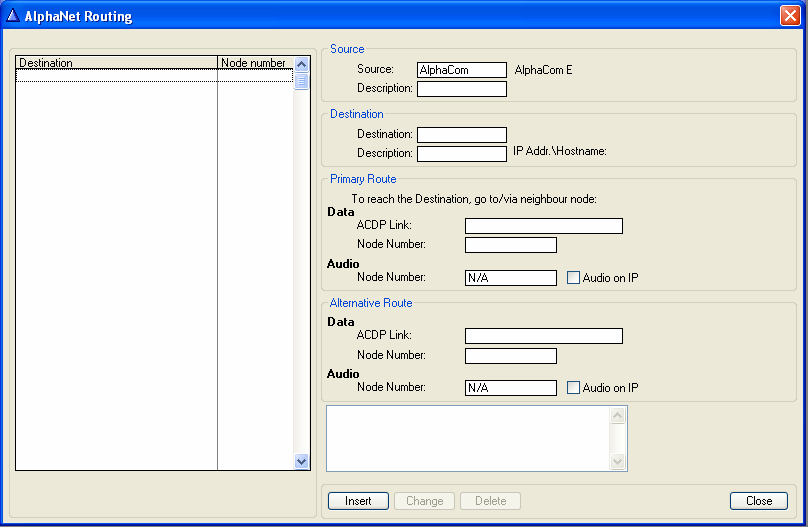Click Alternative Route Data Node Number field
The height and width of the screenshot is (527, 808).
pyautogui.click(x=510, y=356)
